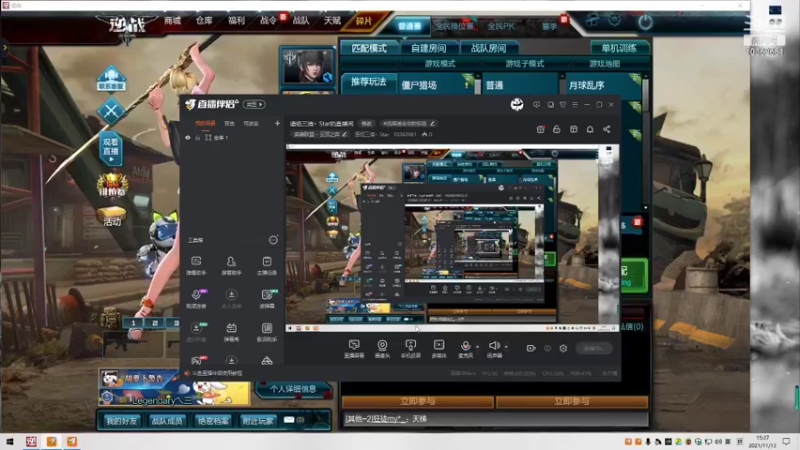The width and height of the screenshot is (800, 450).
Task: Open the 弹幕秀 tool icon
Action: point(231,332)
